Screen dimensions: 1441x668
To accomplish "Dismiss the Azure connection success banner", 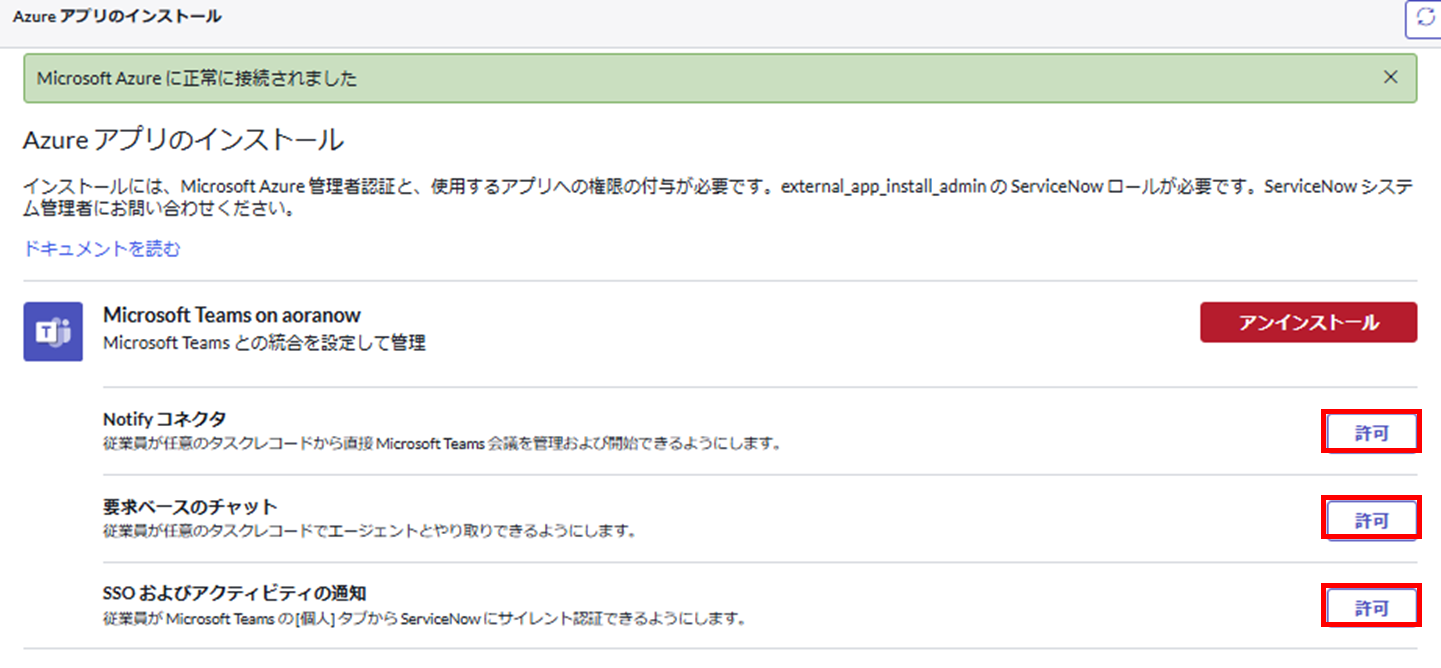I will tap(1390, 77).
